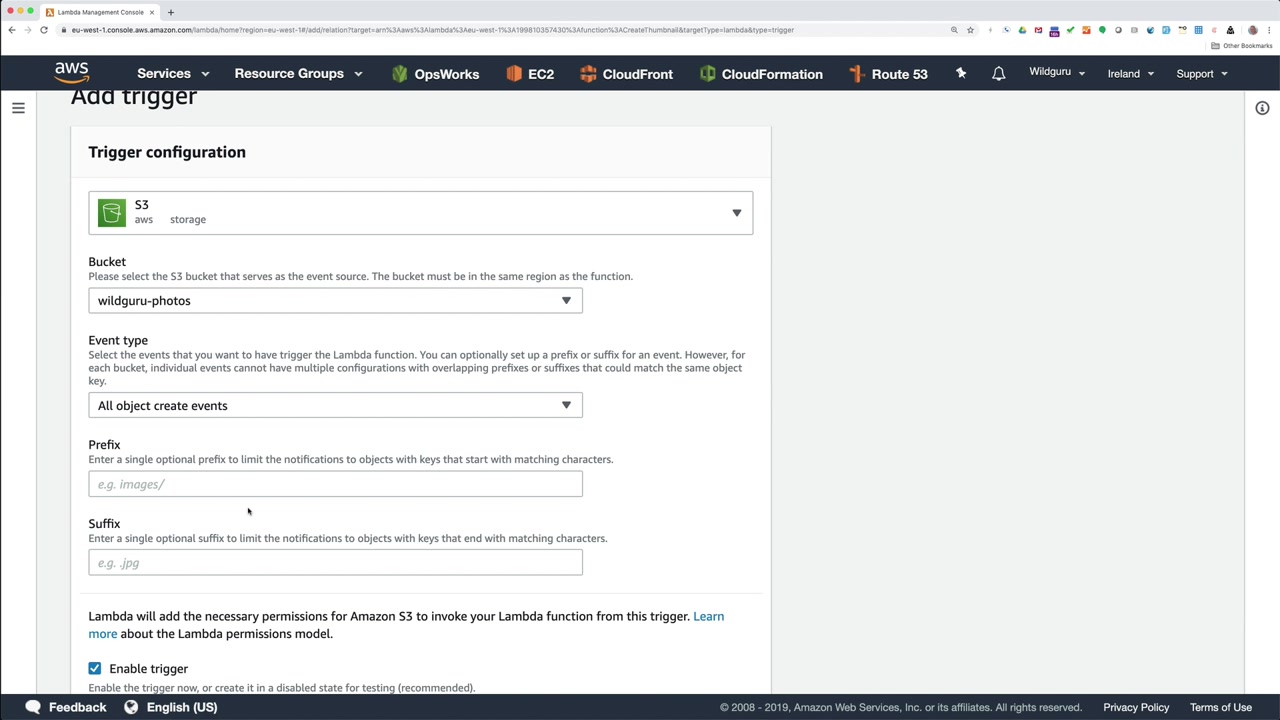
Task: Click the pin shortcuts icon in the AWS navbar
Action: [x=961, y=74]
